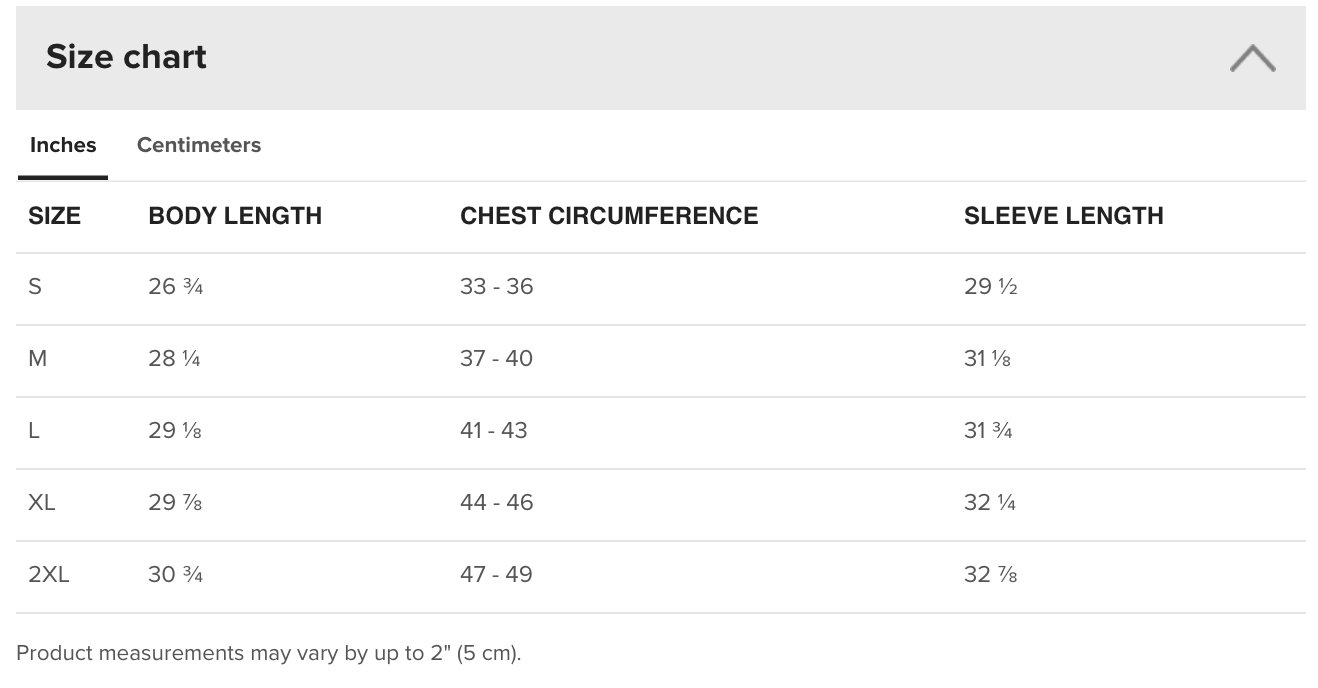Click the BODY LENGTH column header
Viewport: 1318px width, 688px height.
(235, 216)
